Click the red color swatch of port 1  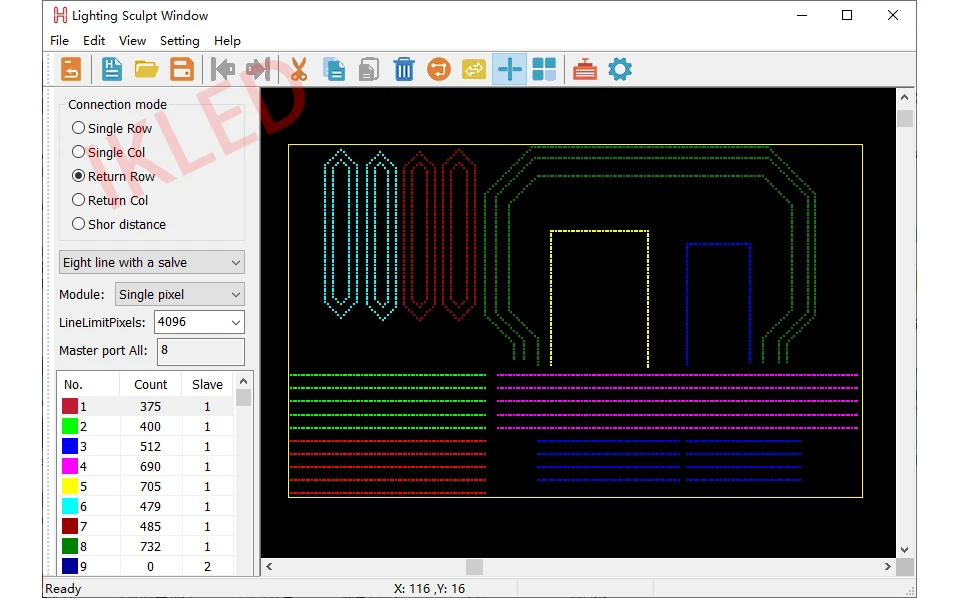point(70,406)
